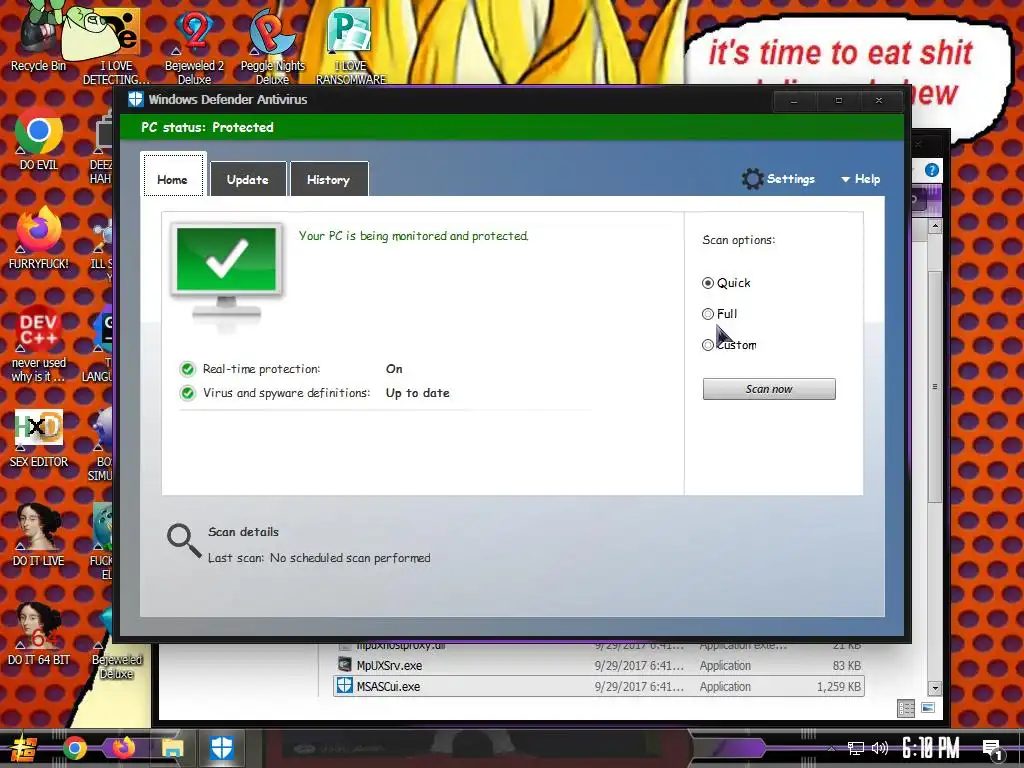The height and width of the screenshot is (768, 1024).
Task: Switch to Windows Defender taskbar button
Action: click(x=222, y=748)
